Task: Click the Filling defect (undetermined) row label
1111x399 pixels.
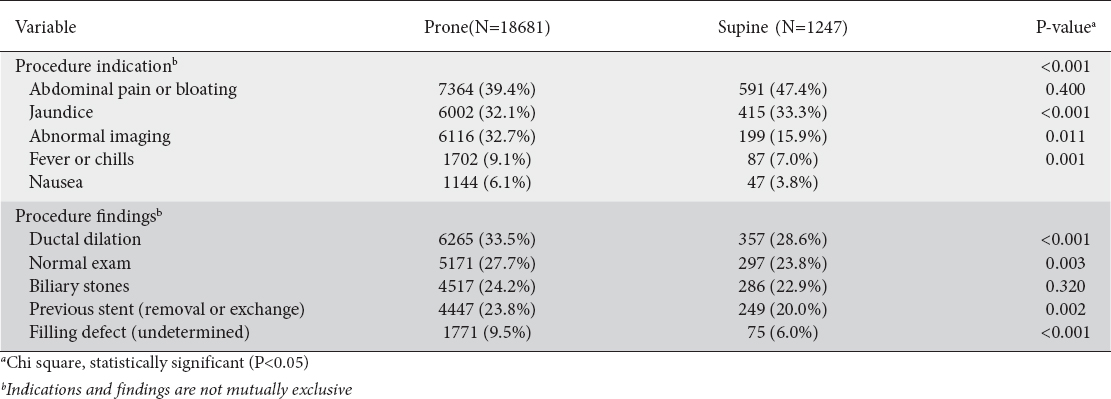Action: click(x=139, y=332)
